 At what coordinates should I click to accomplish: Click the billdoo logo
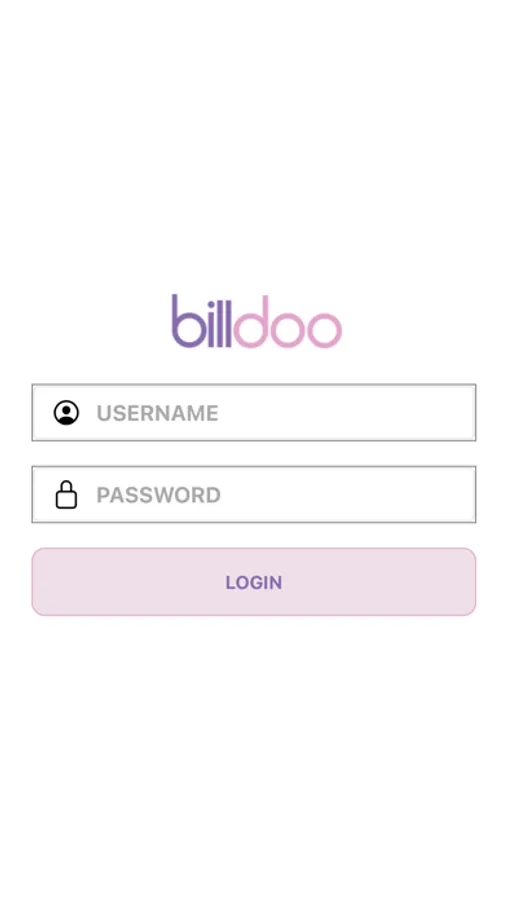(x=257, y=321)
